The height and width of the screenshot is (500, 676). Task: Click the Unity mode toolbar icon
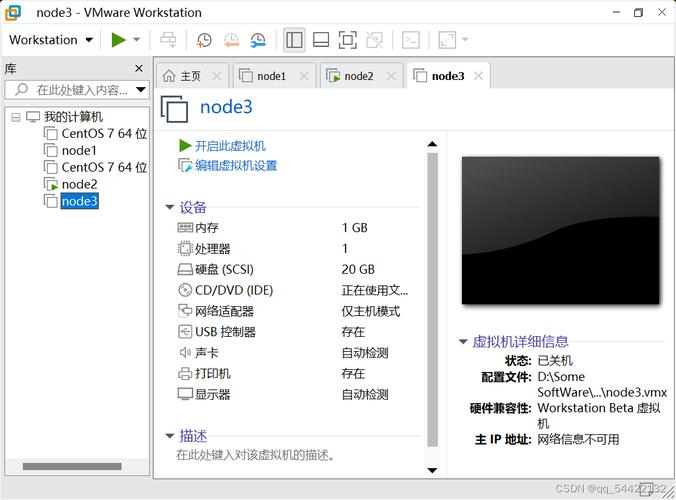click(374, 40)
